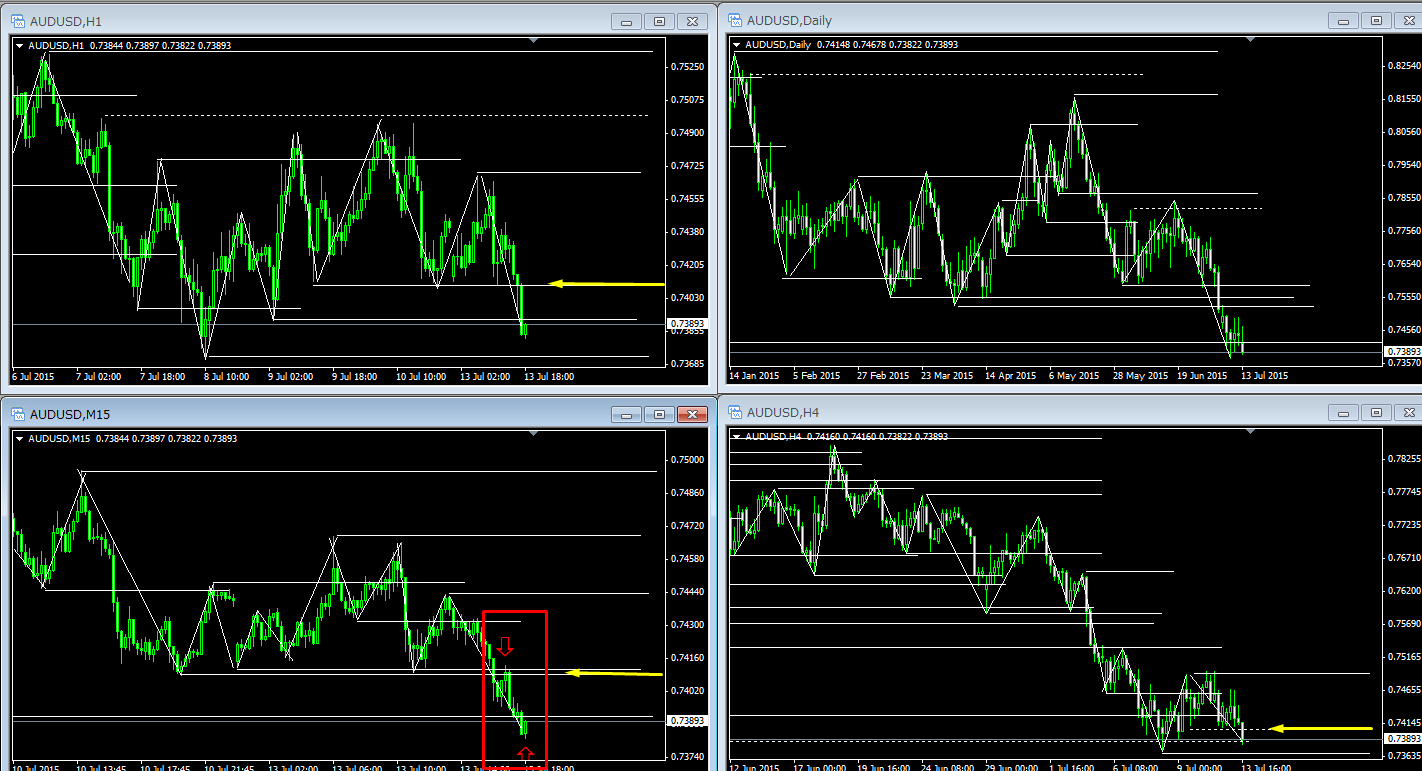The width and height of the screenshot is (1422, 771).
Task: Click the AUDUSD,M15 window title bar
Action: click(300, 414)
